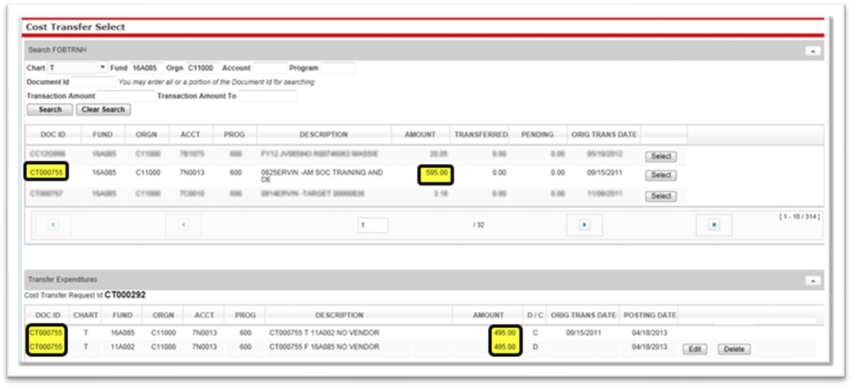Edit the 11A002 debit transfer line
Screen dimensions: 852x388
(x=695, y=349)
